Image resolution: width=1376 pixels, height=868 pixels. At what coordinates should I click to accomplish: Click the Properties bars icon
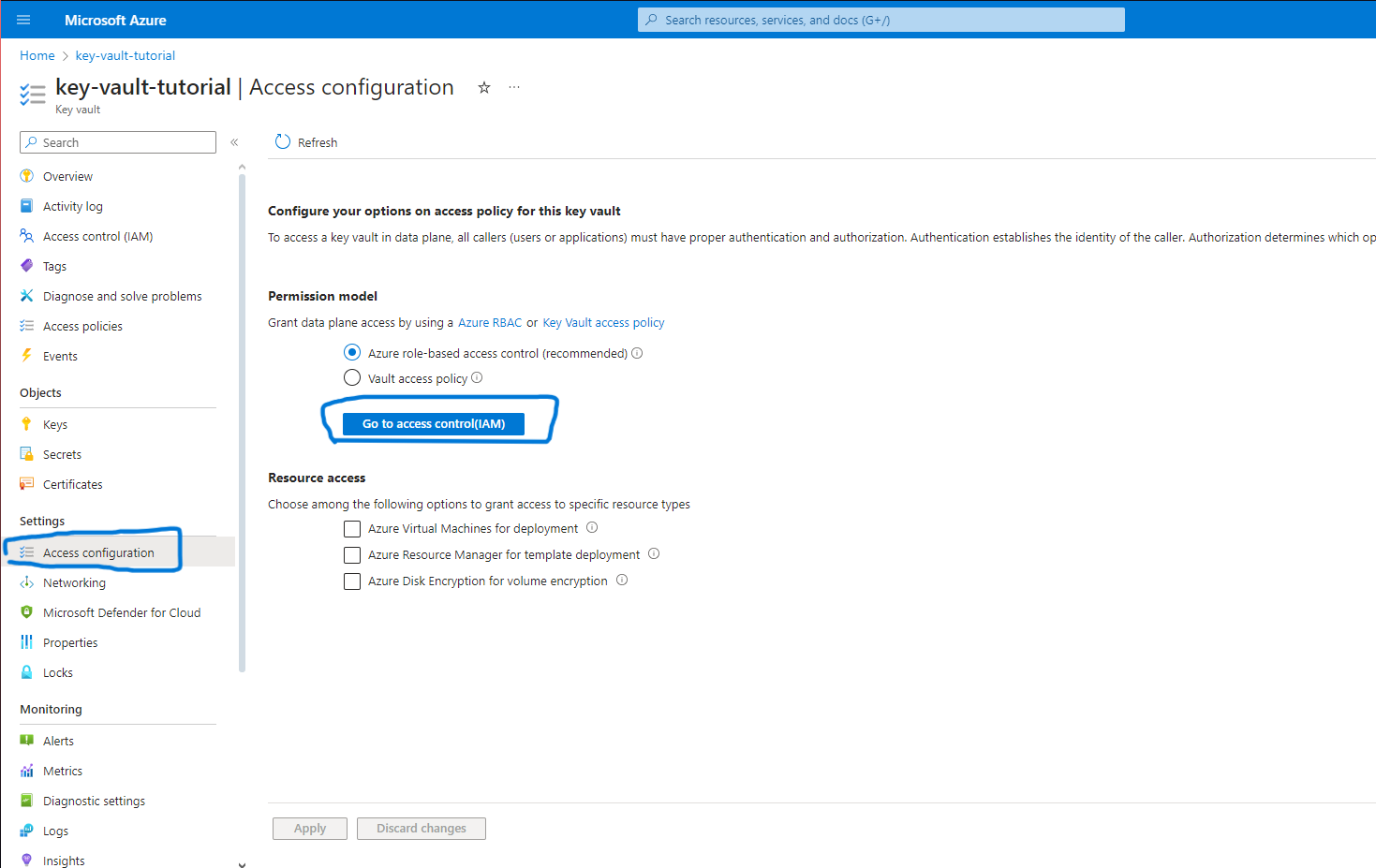coord(26,642)
